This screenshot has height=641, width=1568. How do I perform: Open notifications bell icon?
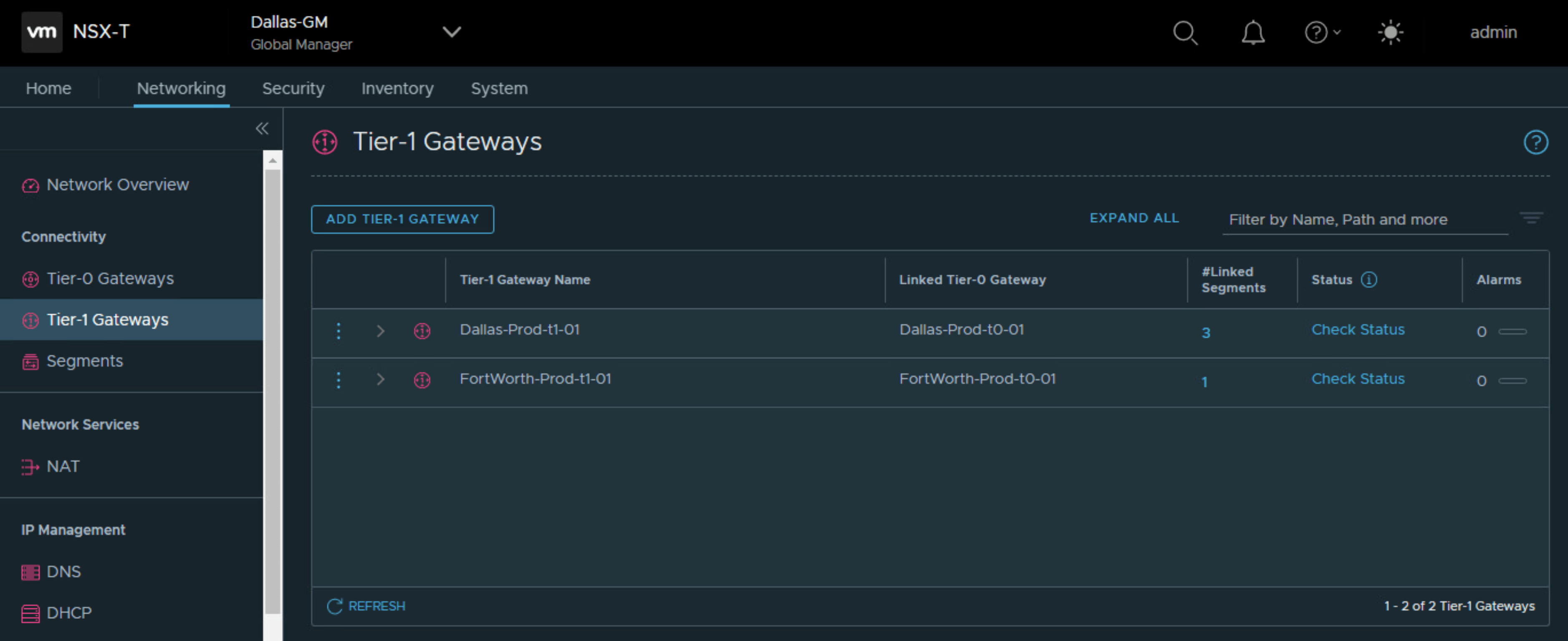tap(1253, 32)
